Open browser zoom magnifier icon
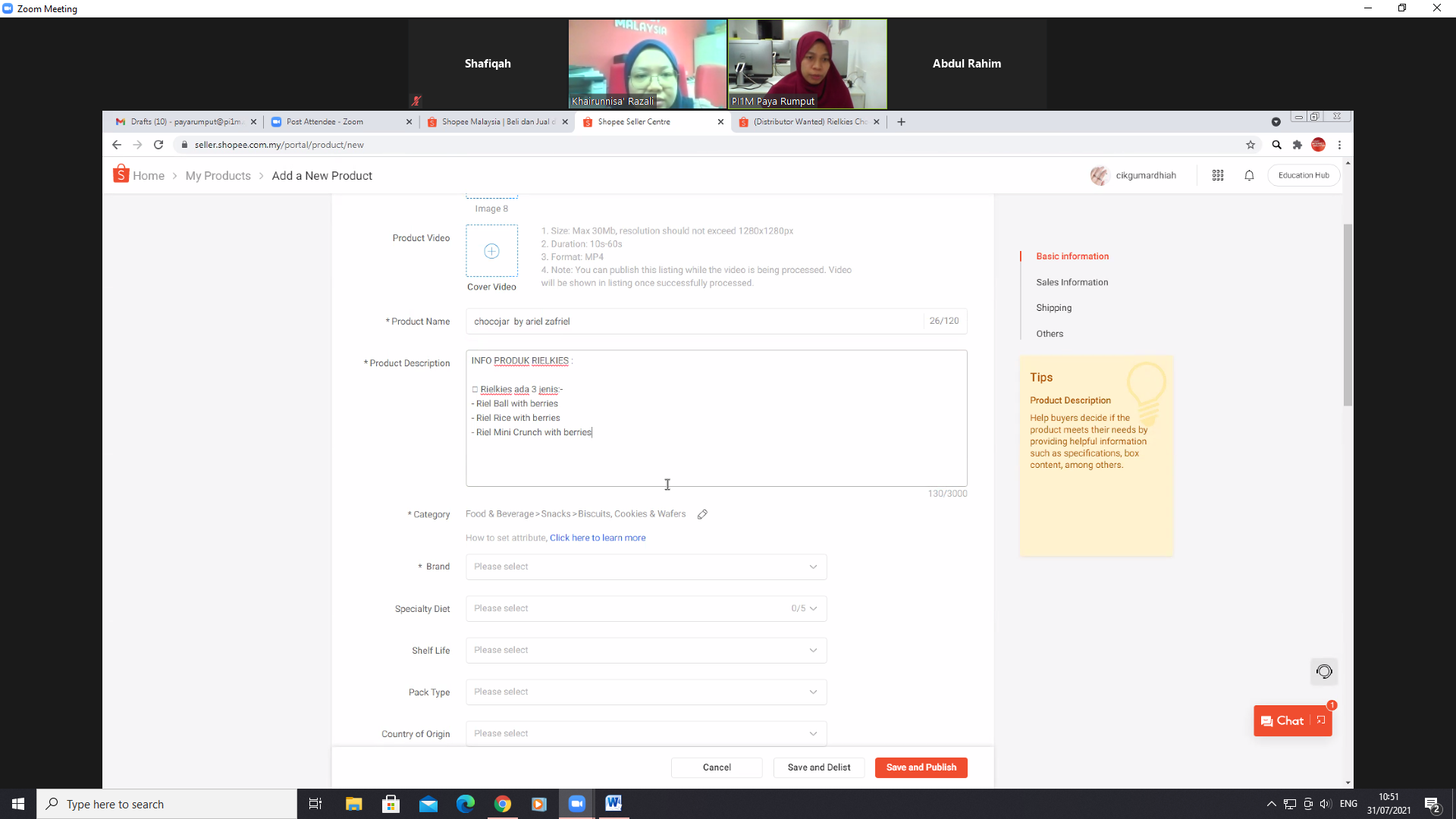1456x819 pixels. click(1276, 145)
